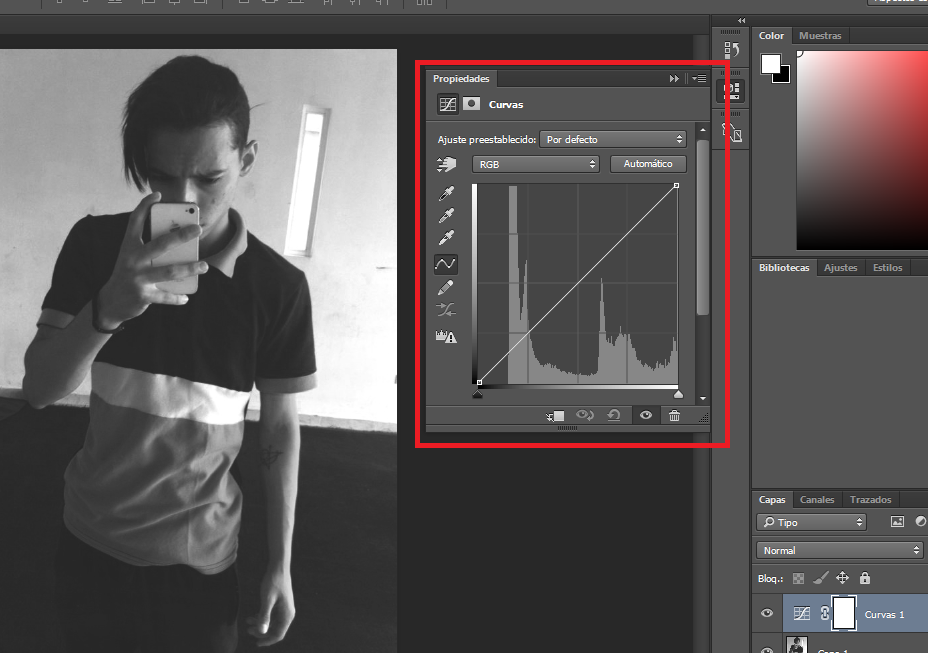The width and height of the screenshot is (928, 653).
Task: Click the foreground white color swatch
Action: click(x=771, y=64)
